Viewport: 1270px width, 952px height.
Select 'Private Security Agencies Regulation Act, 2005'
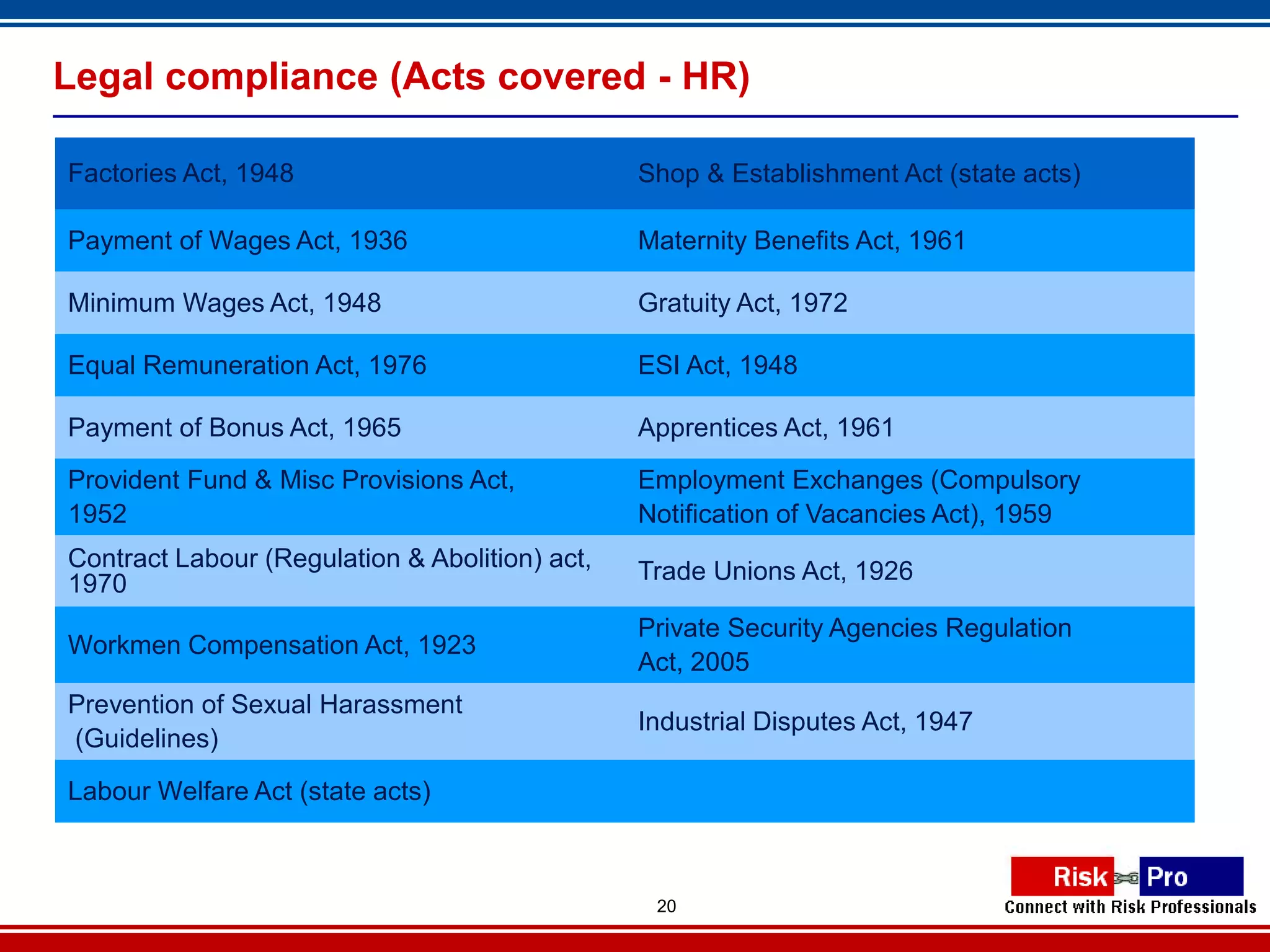click(855, 645)
